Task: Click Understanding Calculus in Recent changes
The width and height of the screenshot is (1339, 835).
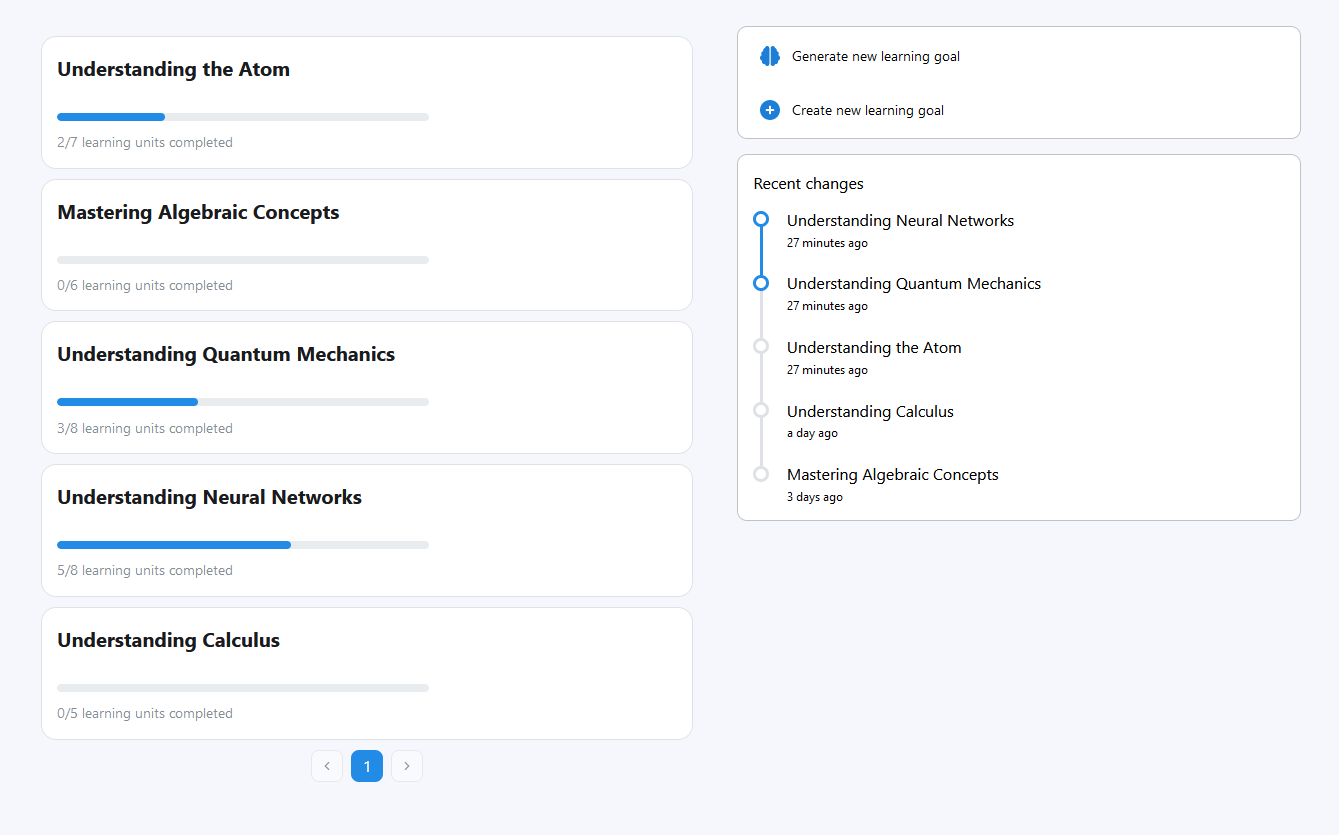Action: click(870, 412)
